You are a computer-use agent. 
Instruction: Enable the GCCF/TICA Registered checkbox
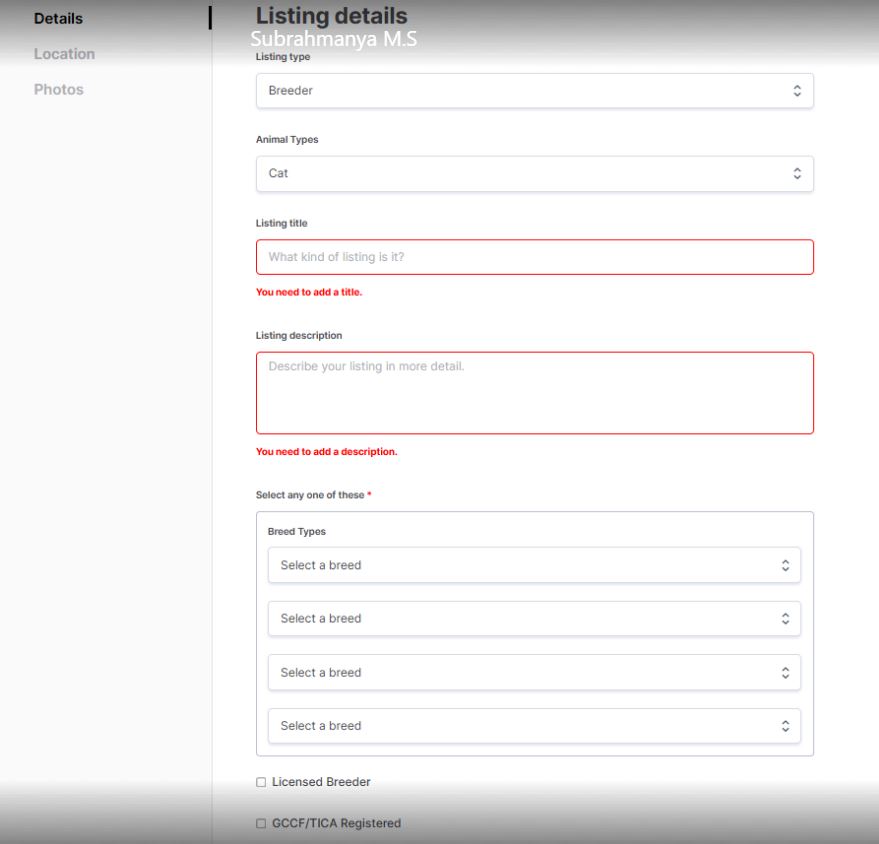pos(261,823)
